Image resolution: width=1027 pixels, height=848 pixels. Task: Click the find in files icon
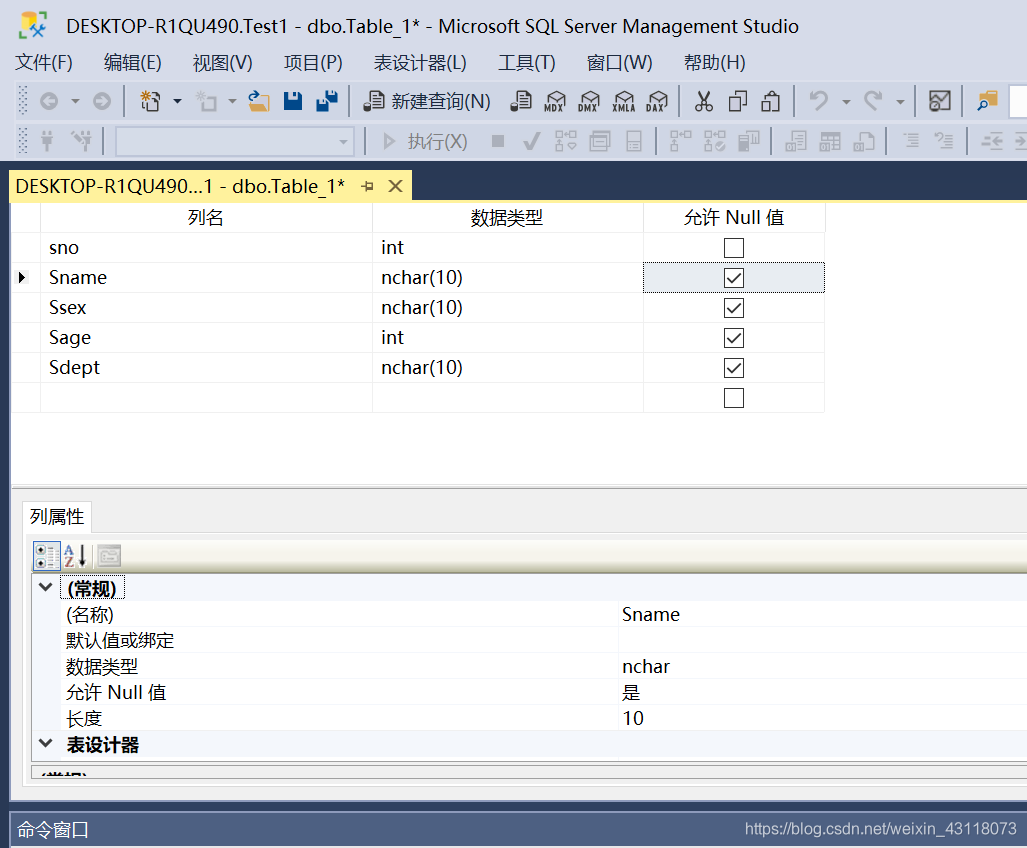986,101
